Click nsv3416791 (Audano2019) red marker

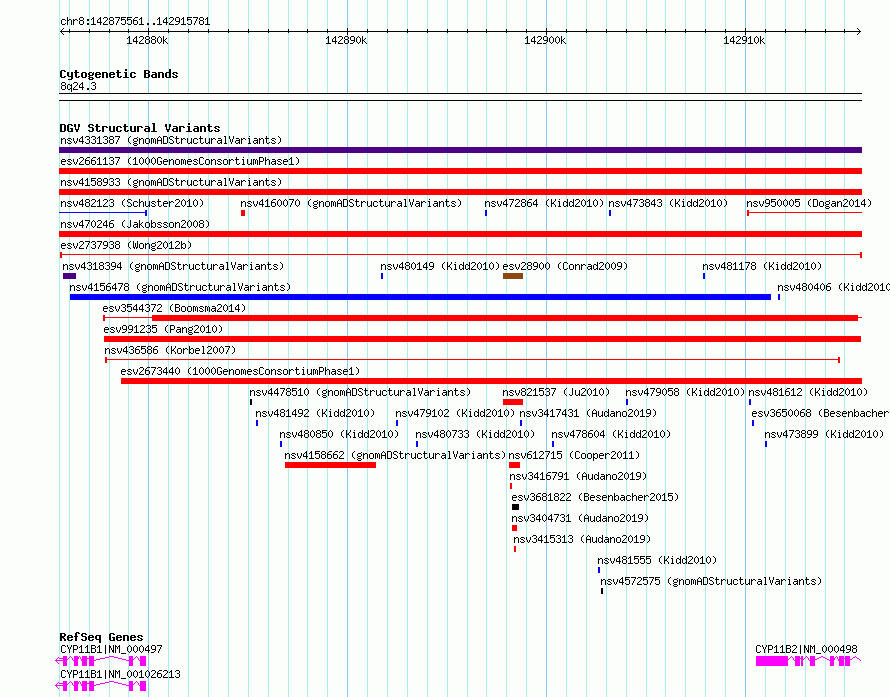click(x=511, y=486)
